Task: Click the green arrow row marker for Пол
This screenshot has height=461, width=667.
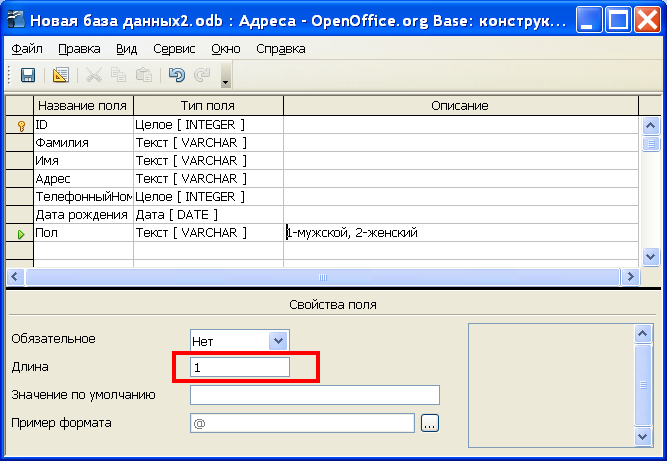Action: (x=20, y=233)
